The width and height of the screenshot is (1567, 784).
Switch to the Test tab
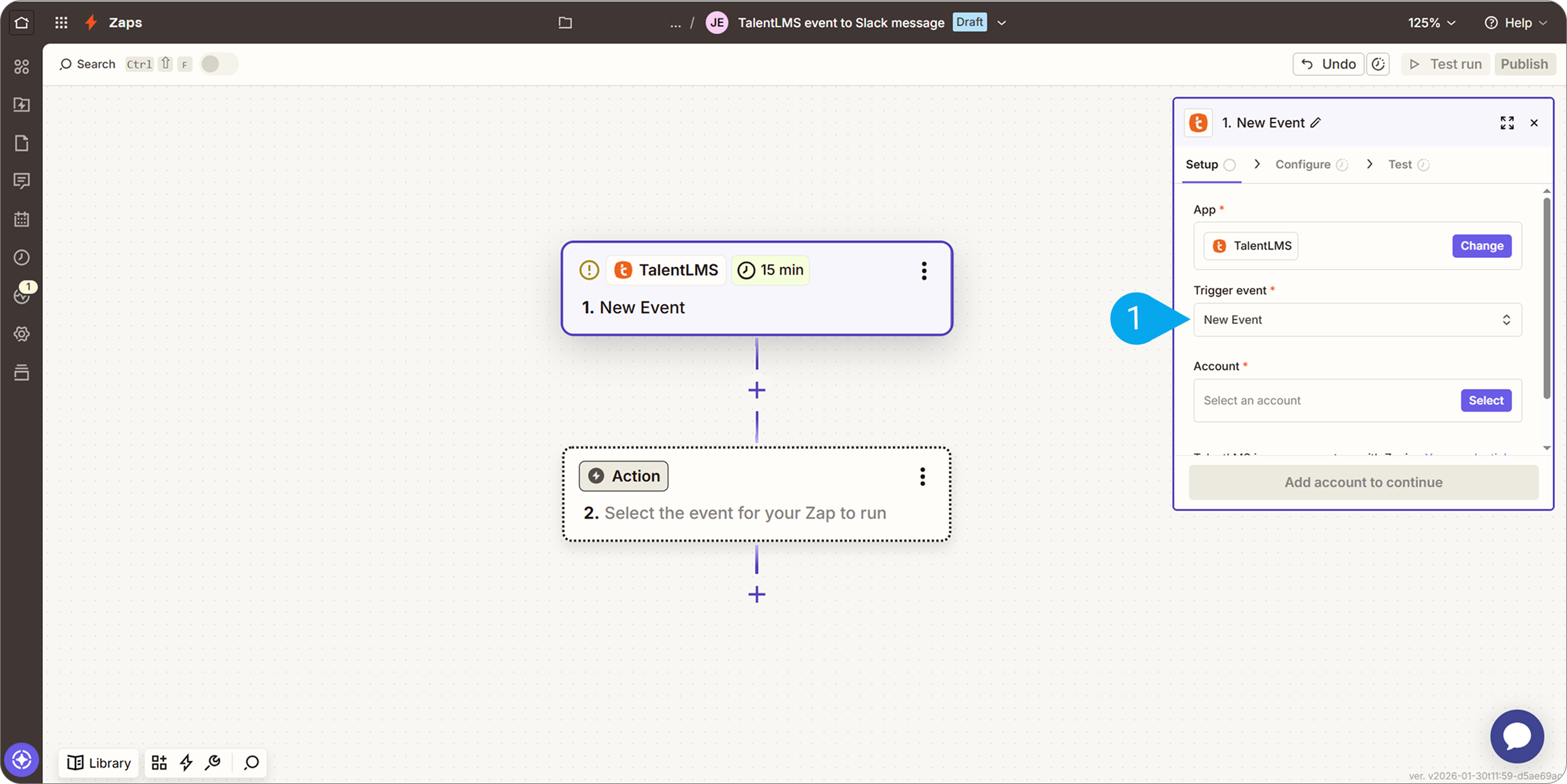click(1400, 164)
